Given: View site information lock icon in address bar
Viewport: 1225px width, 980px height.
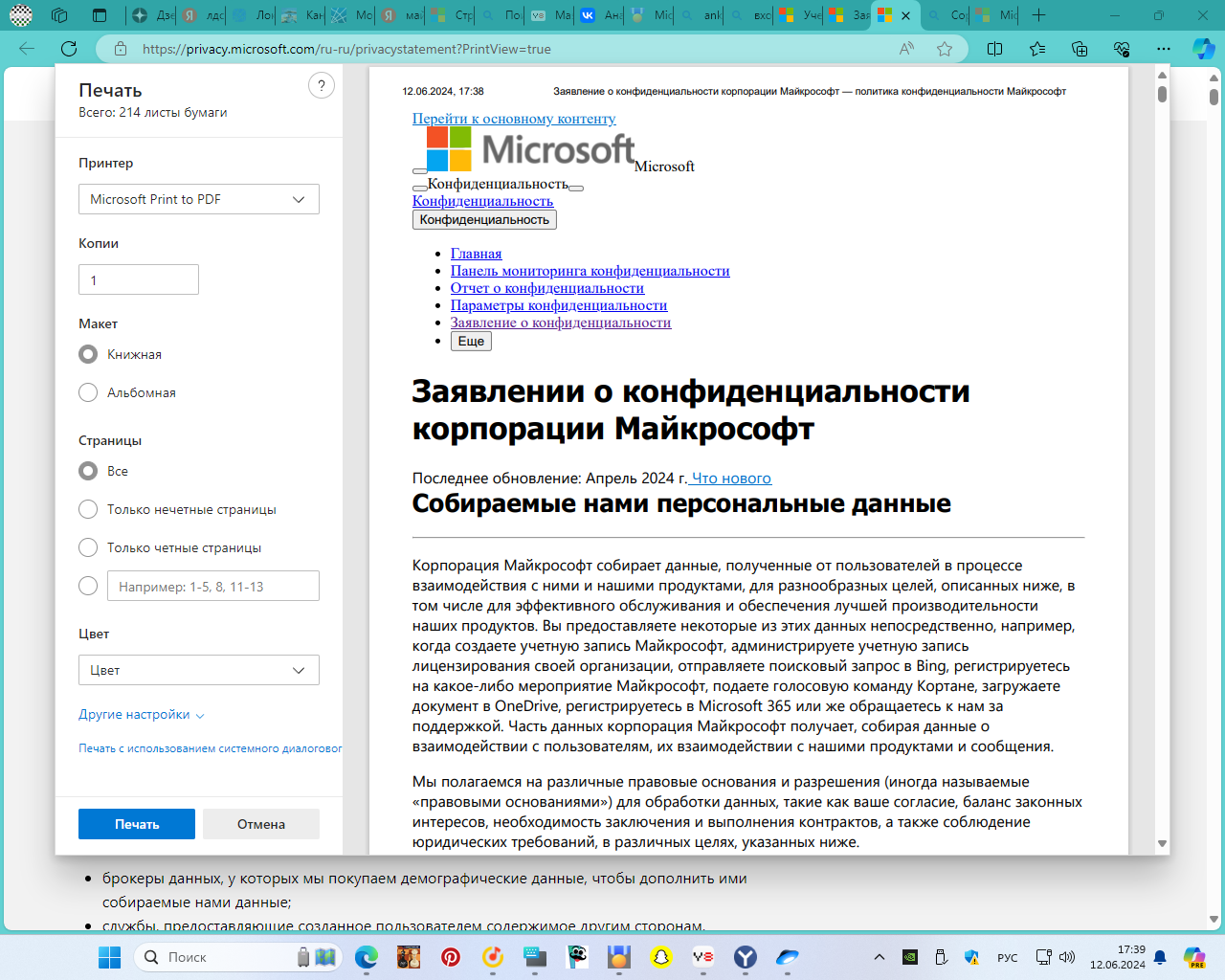Looking at the screenshot, I should pyautogui.click(x=121, y=49).
